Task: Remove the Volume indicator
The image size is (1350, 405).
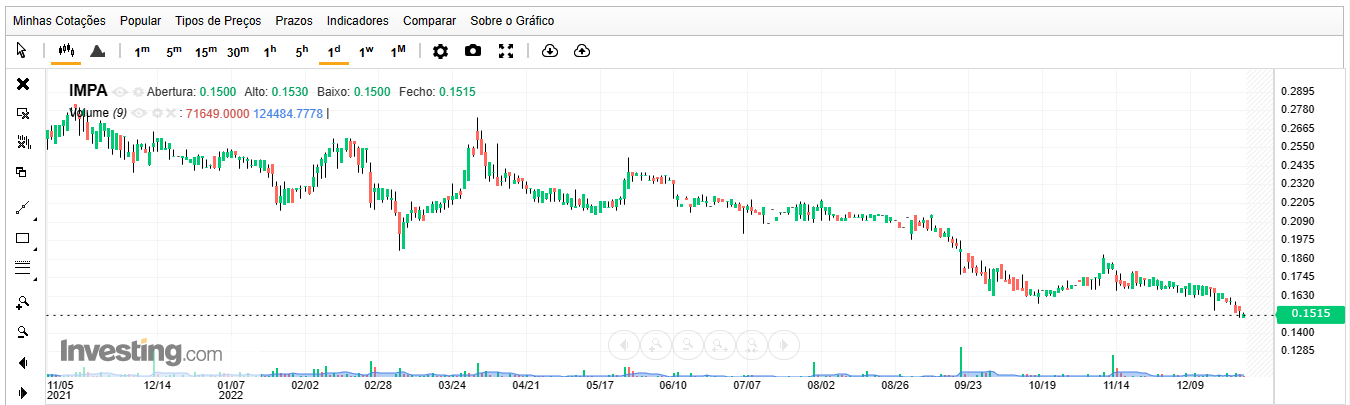Action: 170,113
